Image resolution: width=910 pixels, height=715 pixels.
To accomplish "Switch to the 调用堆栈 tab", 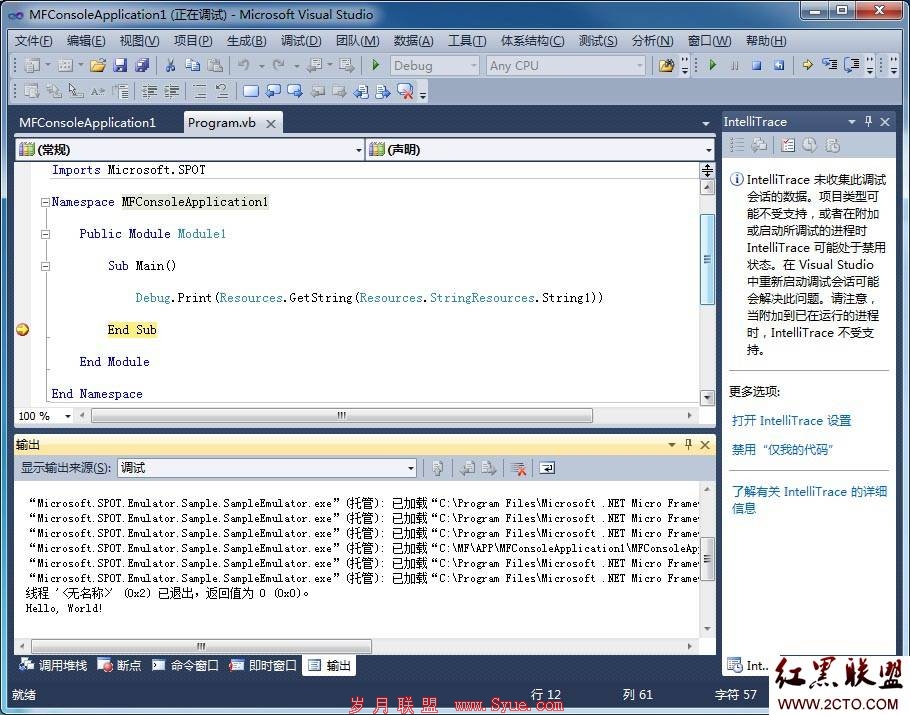I will (x=53, y=665).
